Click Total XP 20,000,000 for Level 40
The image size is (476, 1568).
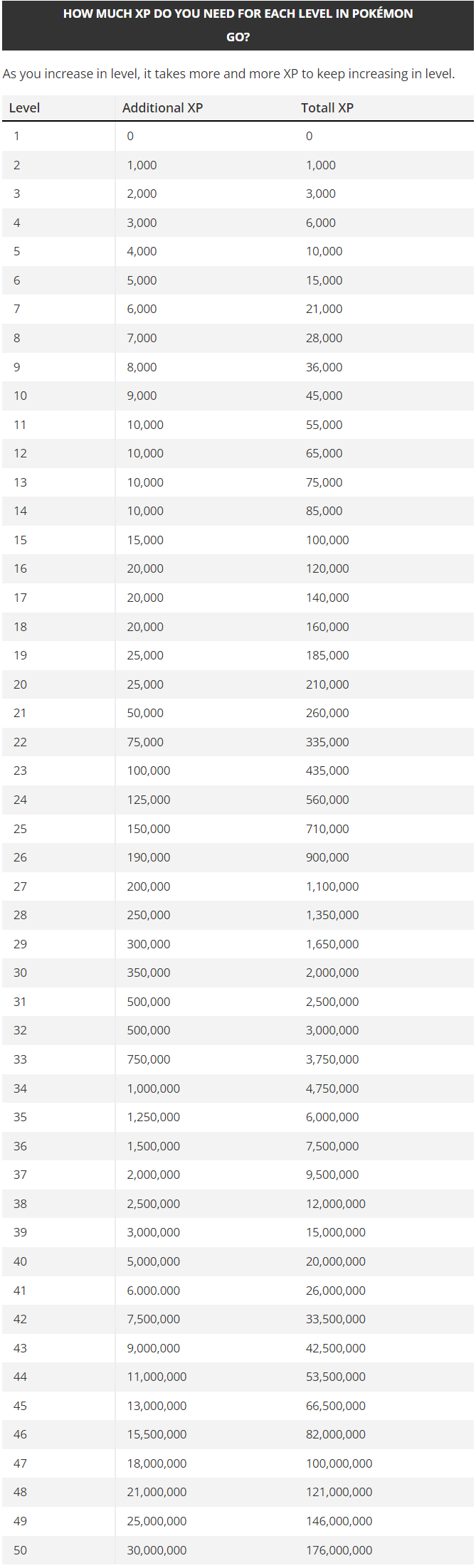[336, 1261]
